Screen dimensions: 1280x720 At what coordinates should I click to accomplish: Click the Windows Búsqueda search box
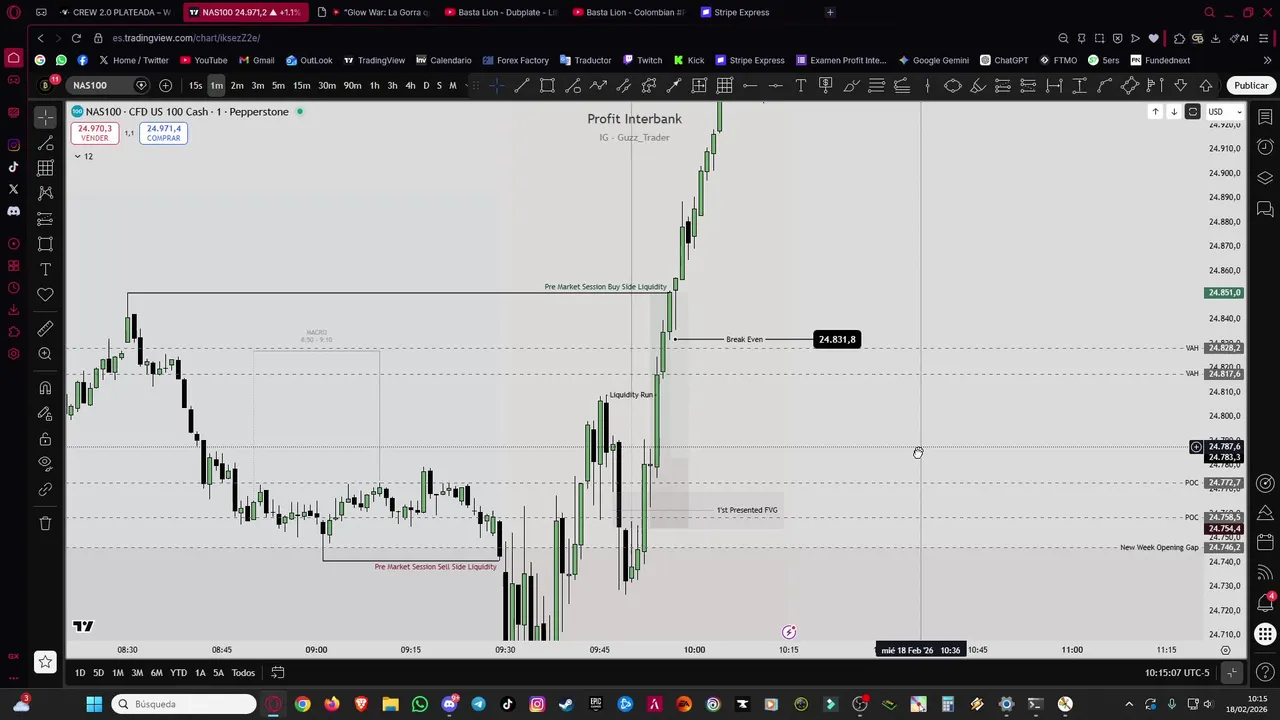click(x=183, y=704)
